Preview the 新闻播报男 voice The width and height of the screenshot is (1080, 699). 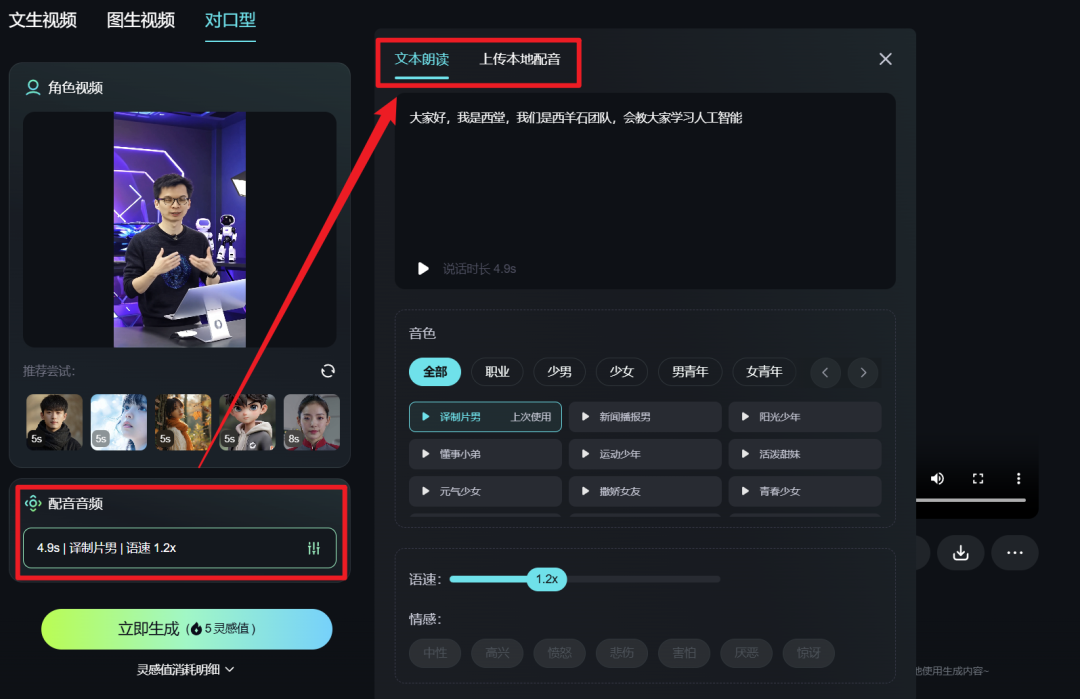pos(645,417)
